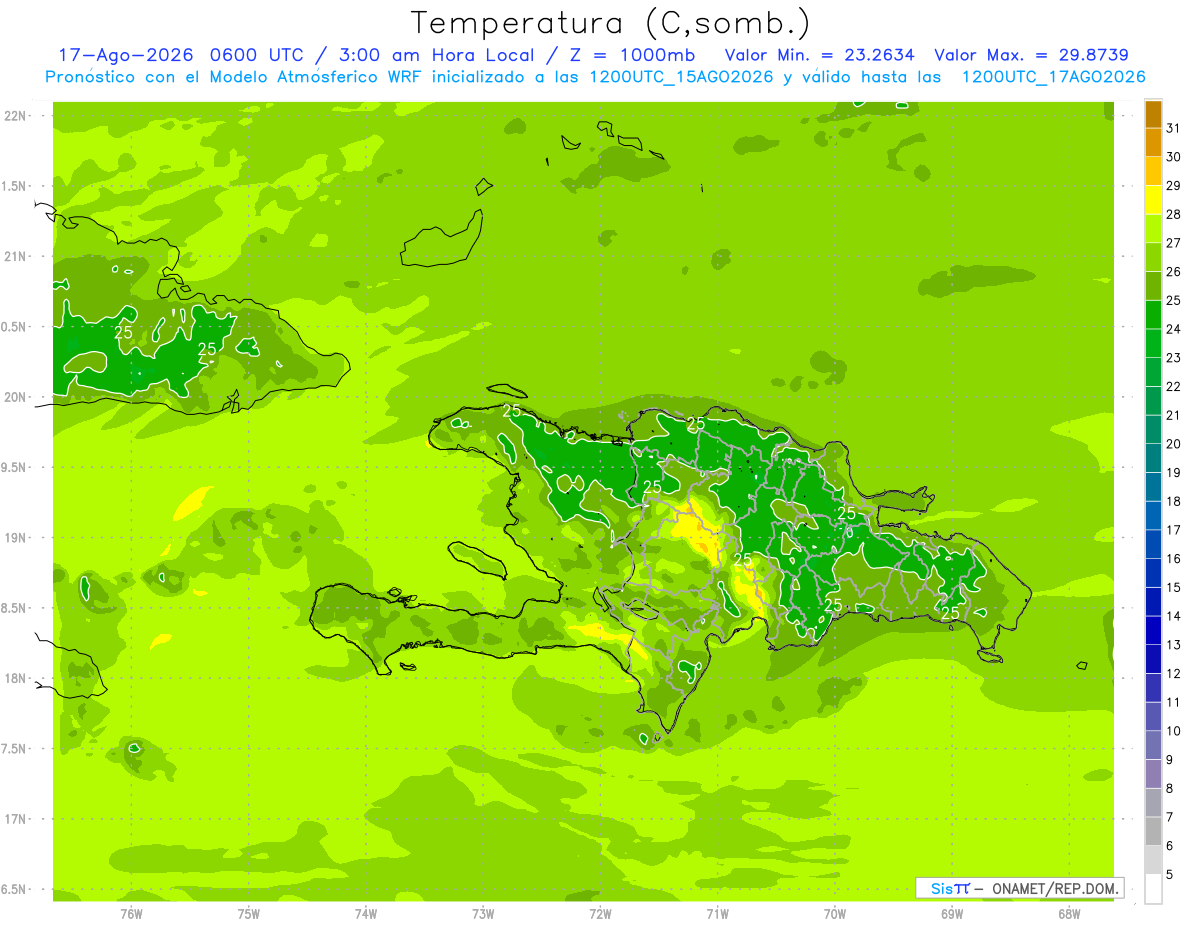The width and height of the screenshot is (1200, 927).
Task: Click the 22N latitude label
Action: 15,116
